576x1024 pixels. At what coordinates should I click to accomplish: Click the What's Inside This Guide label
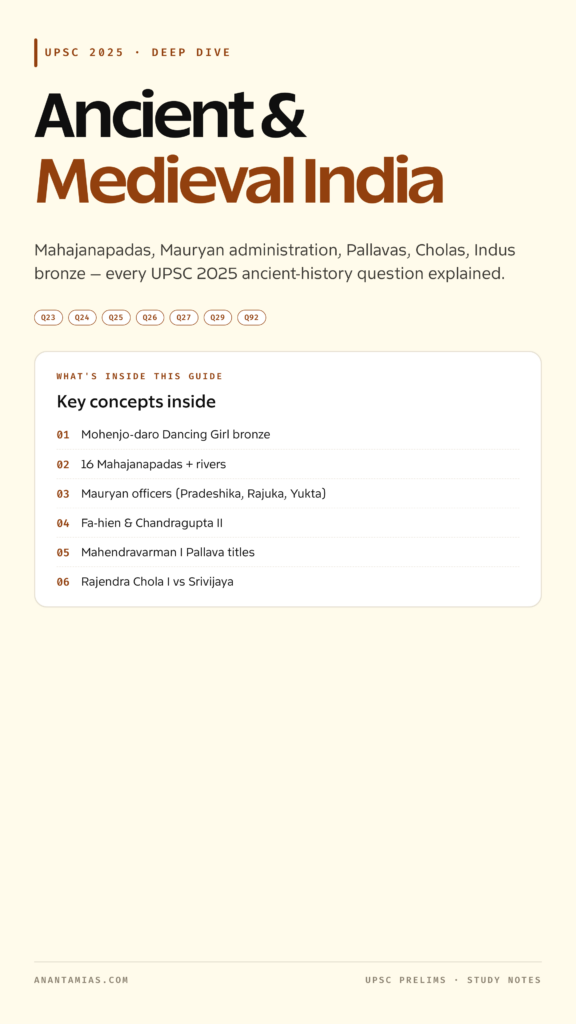click(140, 376)
